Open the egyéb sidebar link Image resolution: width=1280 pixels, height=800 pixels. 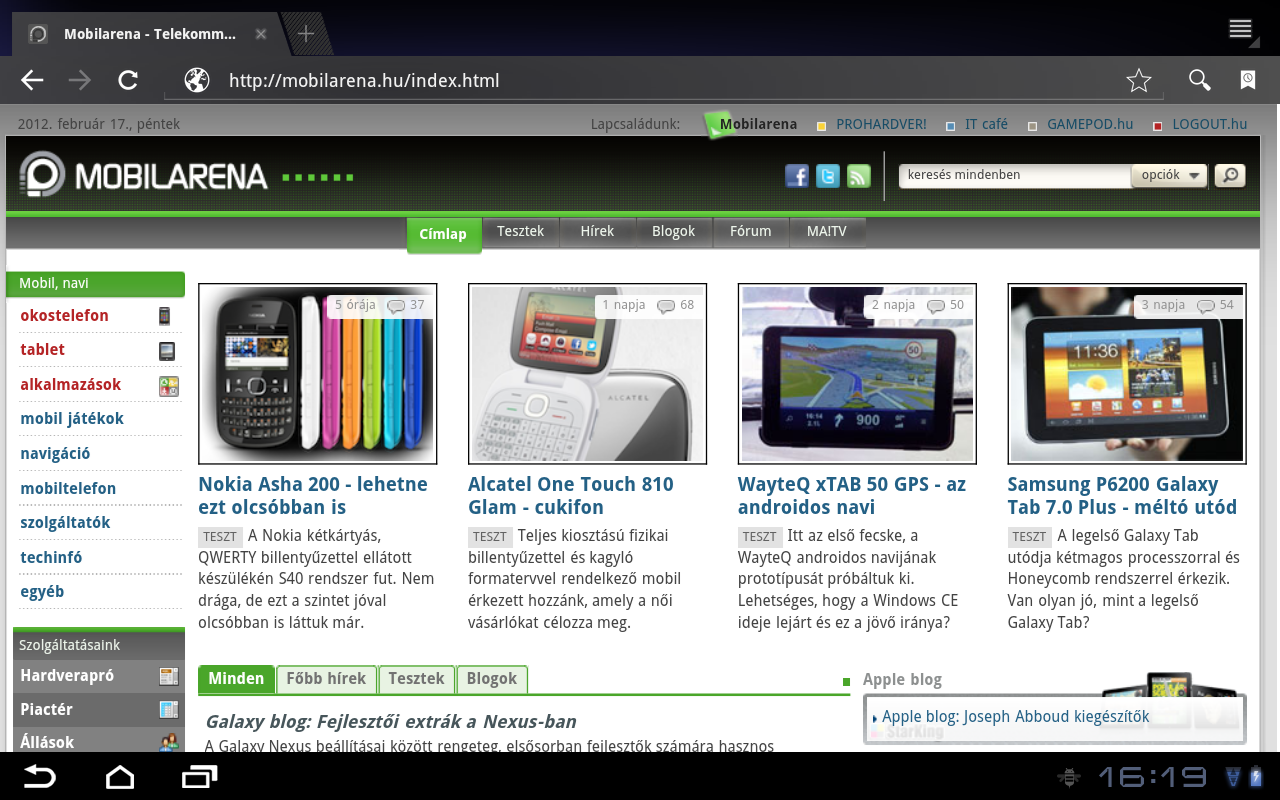point(42,592)
